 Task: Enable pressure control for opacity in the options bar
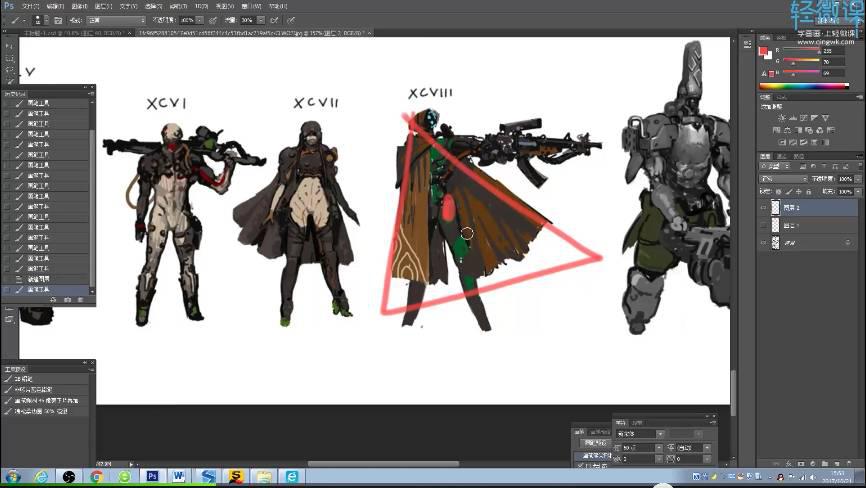tap(213, 20)
